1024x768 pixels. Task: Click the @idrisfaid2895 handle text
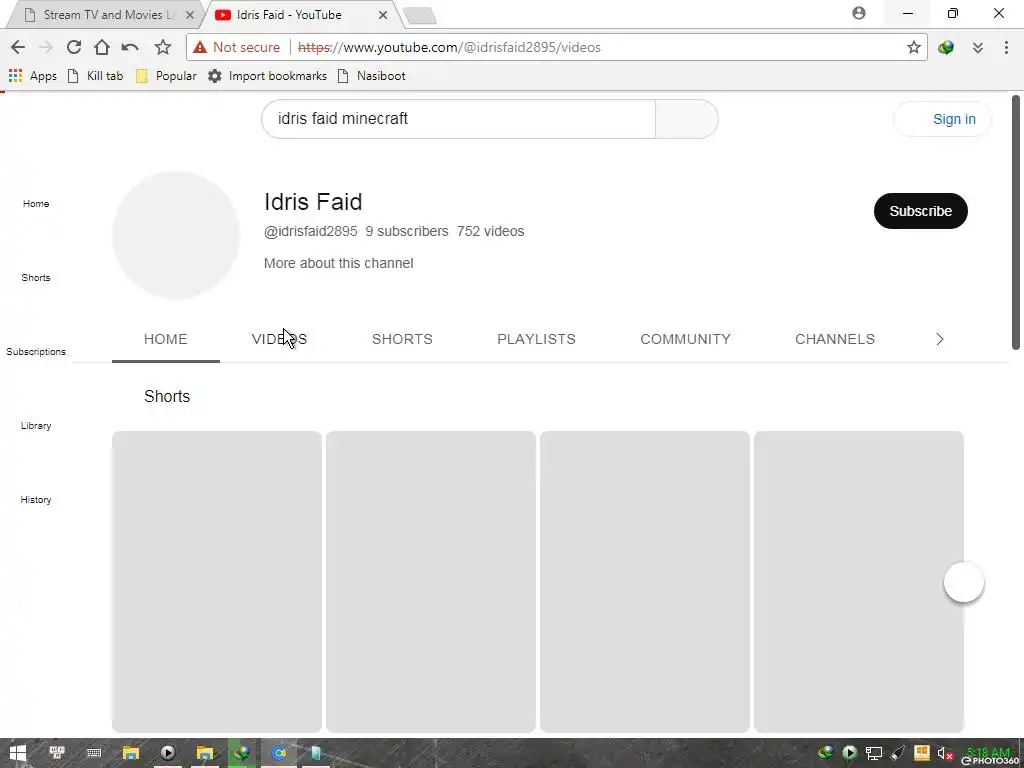310,231
